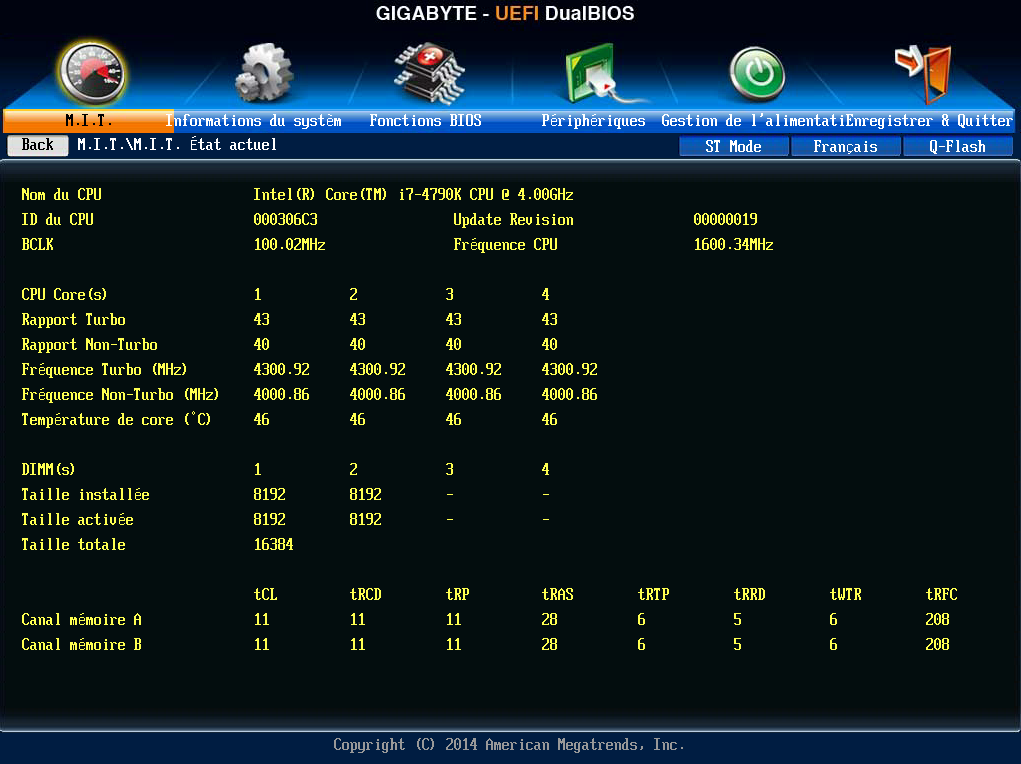Select the Rapport Non-Turbo row label
This screenshot has width=1021, height=764.
[89, 345]
